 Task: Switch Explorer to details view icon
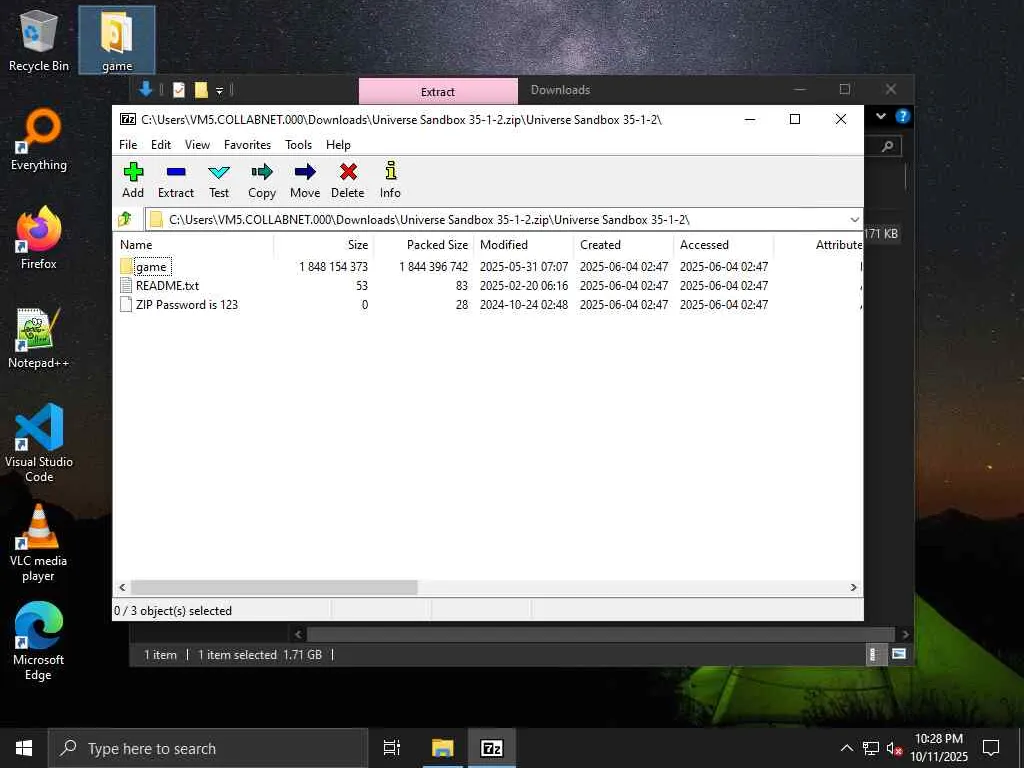[x=874, y=654]
